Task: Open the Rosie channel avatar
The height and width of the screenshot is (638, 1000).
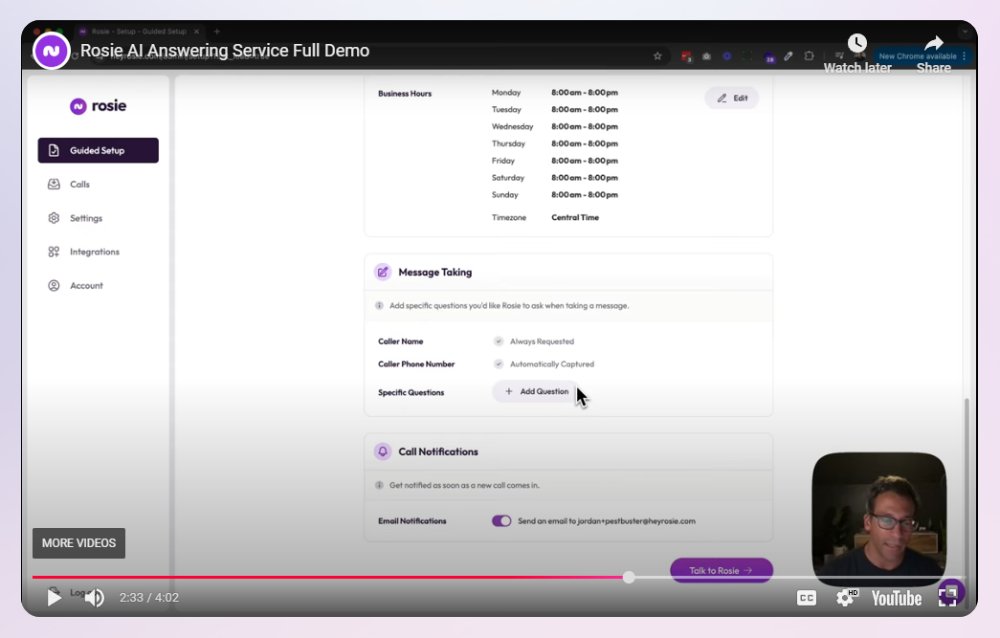Action: 51,50
